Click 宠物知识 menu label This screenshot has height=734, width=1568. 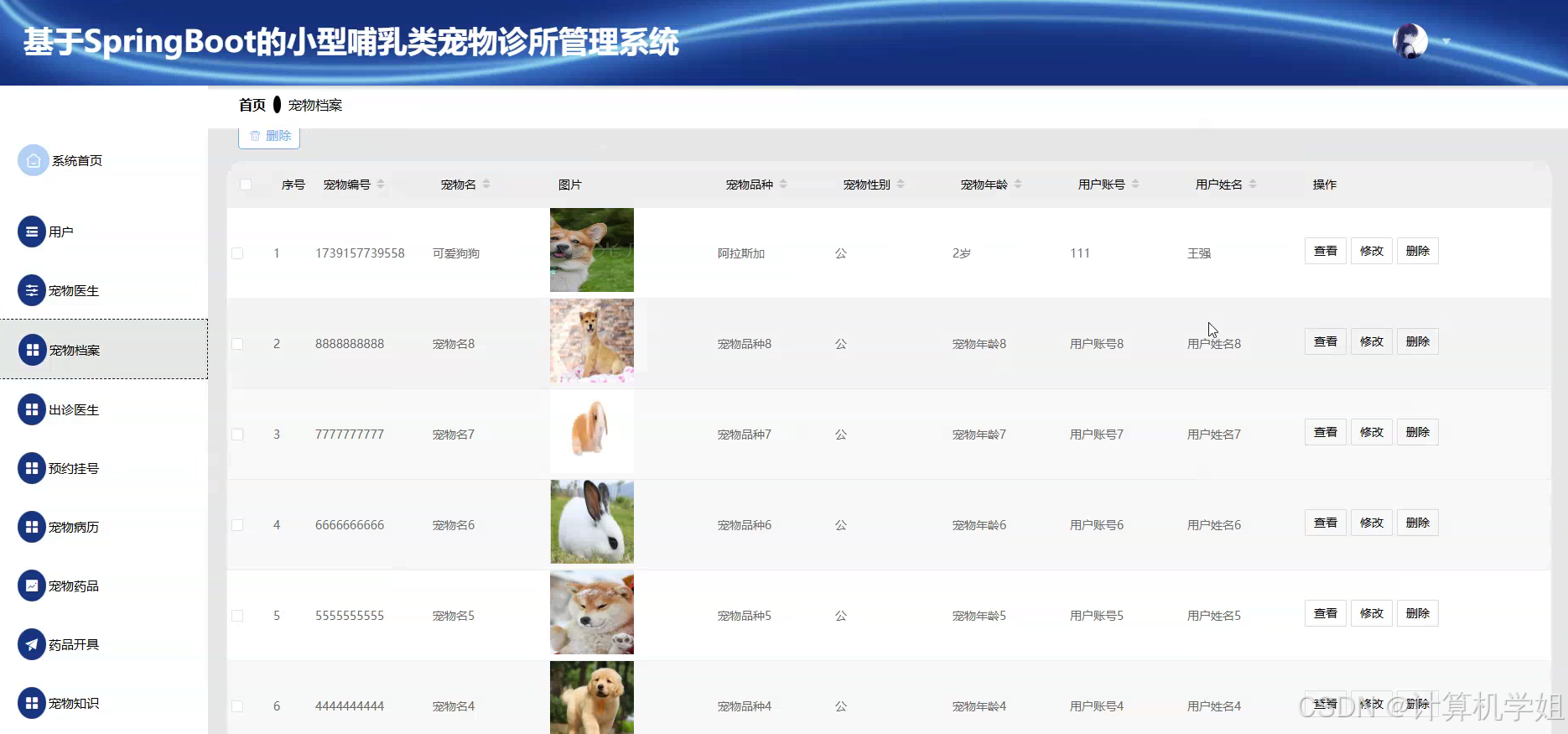pyautogui.click(x=74, y=703)
